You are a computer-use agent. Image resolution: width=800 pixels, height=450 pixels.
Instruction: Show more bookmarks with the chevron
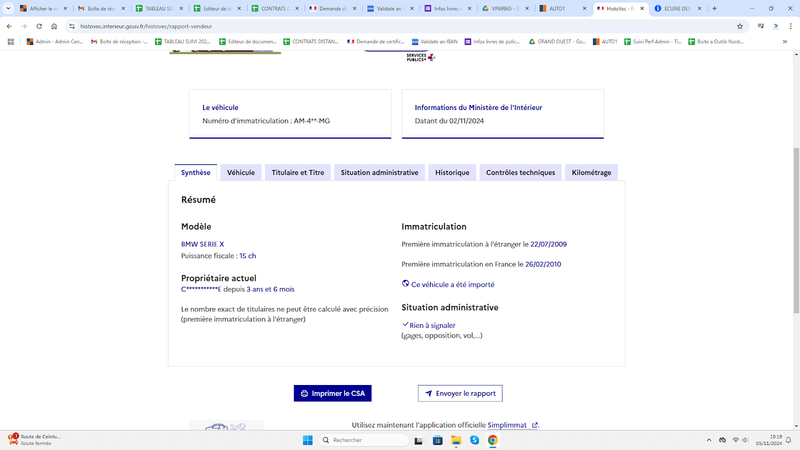pyautogui.click(x=785, y=41)
